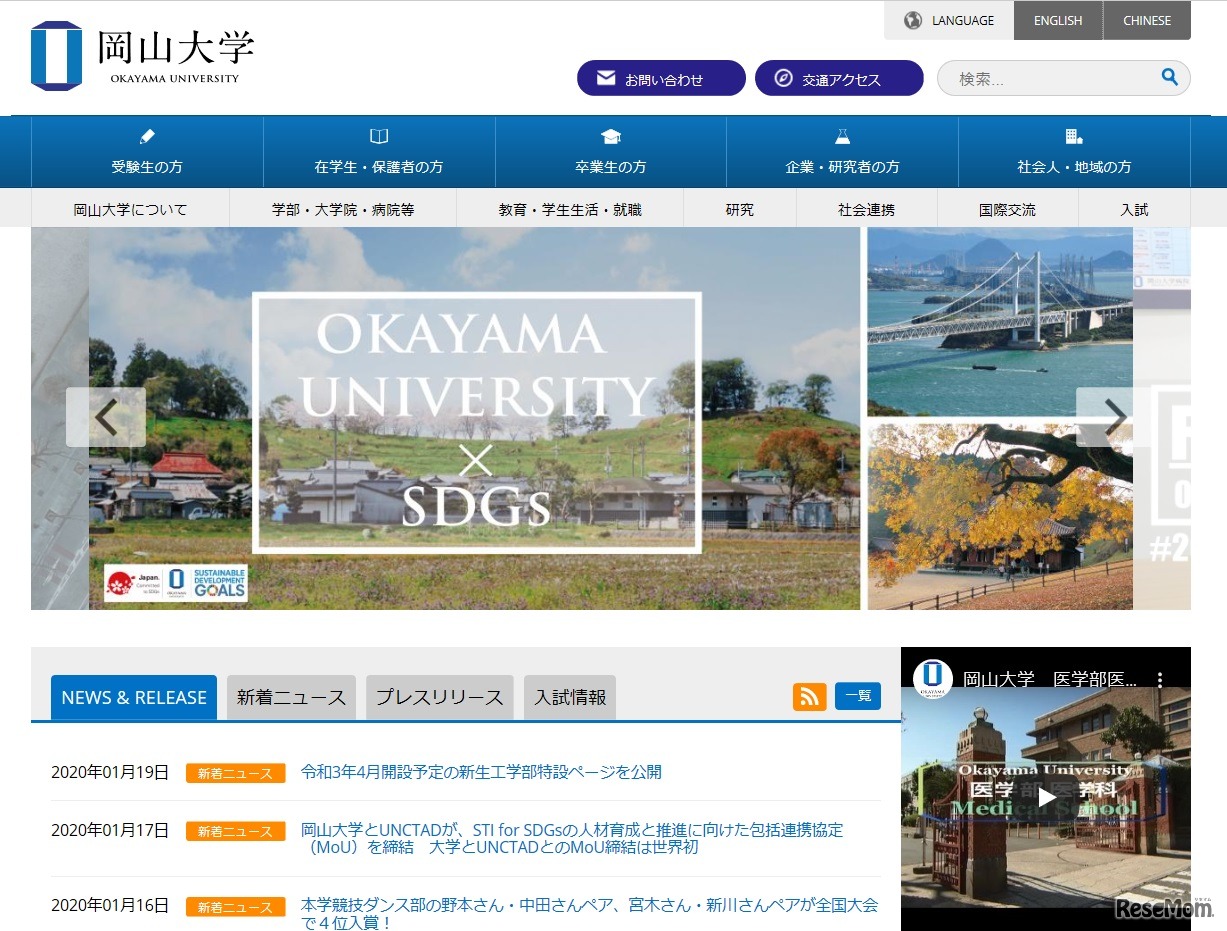Screen dimensions: 1227x931
Task: Click the flask icon above 企業・研究者の方
Action: click(x=843, y=136)
